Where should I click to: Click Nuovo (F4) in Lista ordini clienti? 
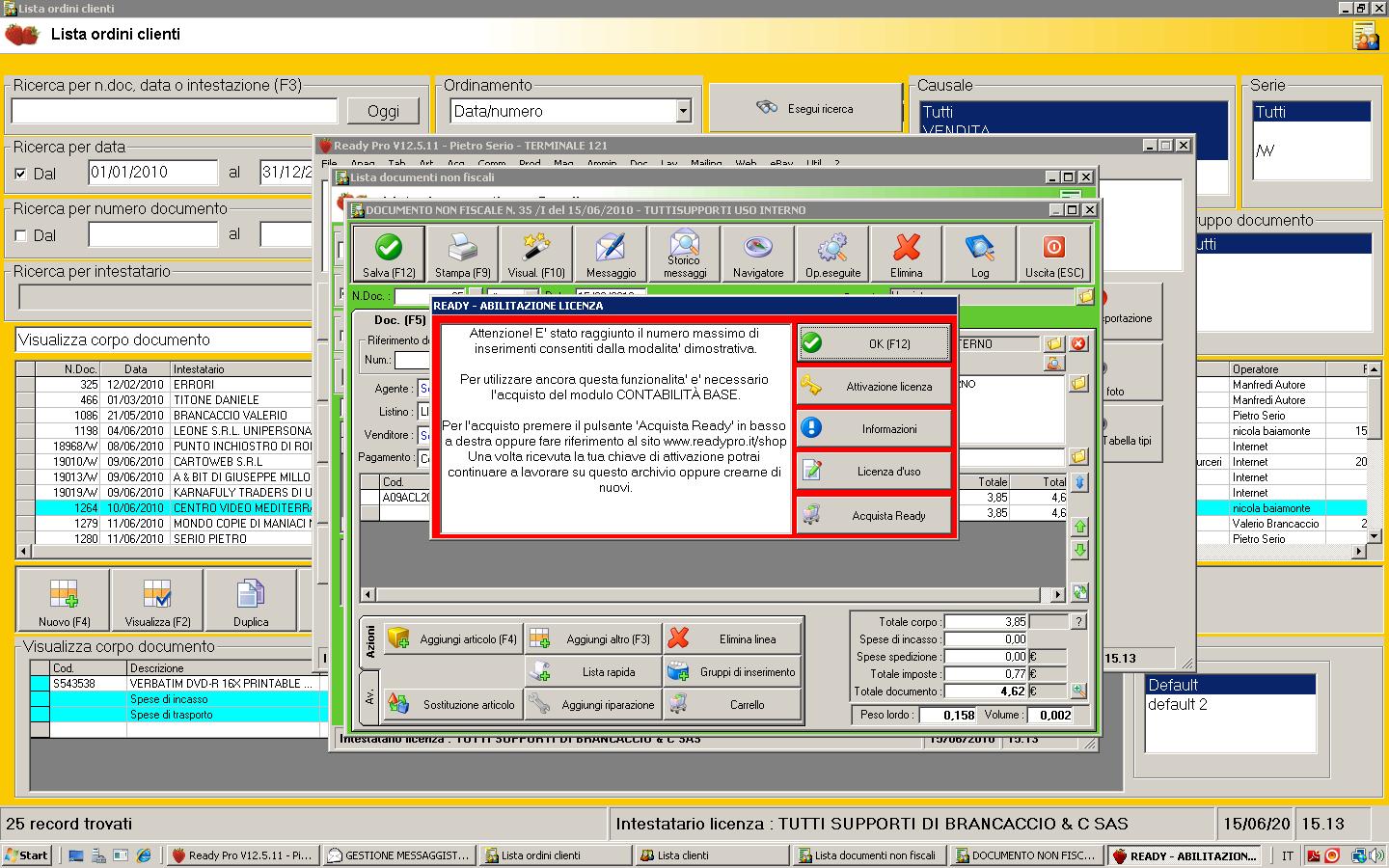coord(65,602)
